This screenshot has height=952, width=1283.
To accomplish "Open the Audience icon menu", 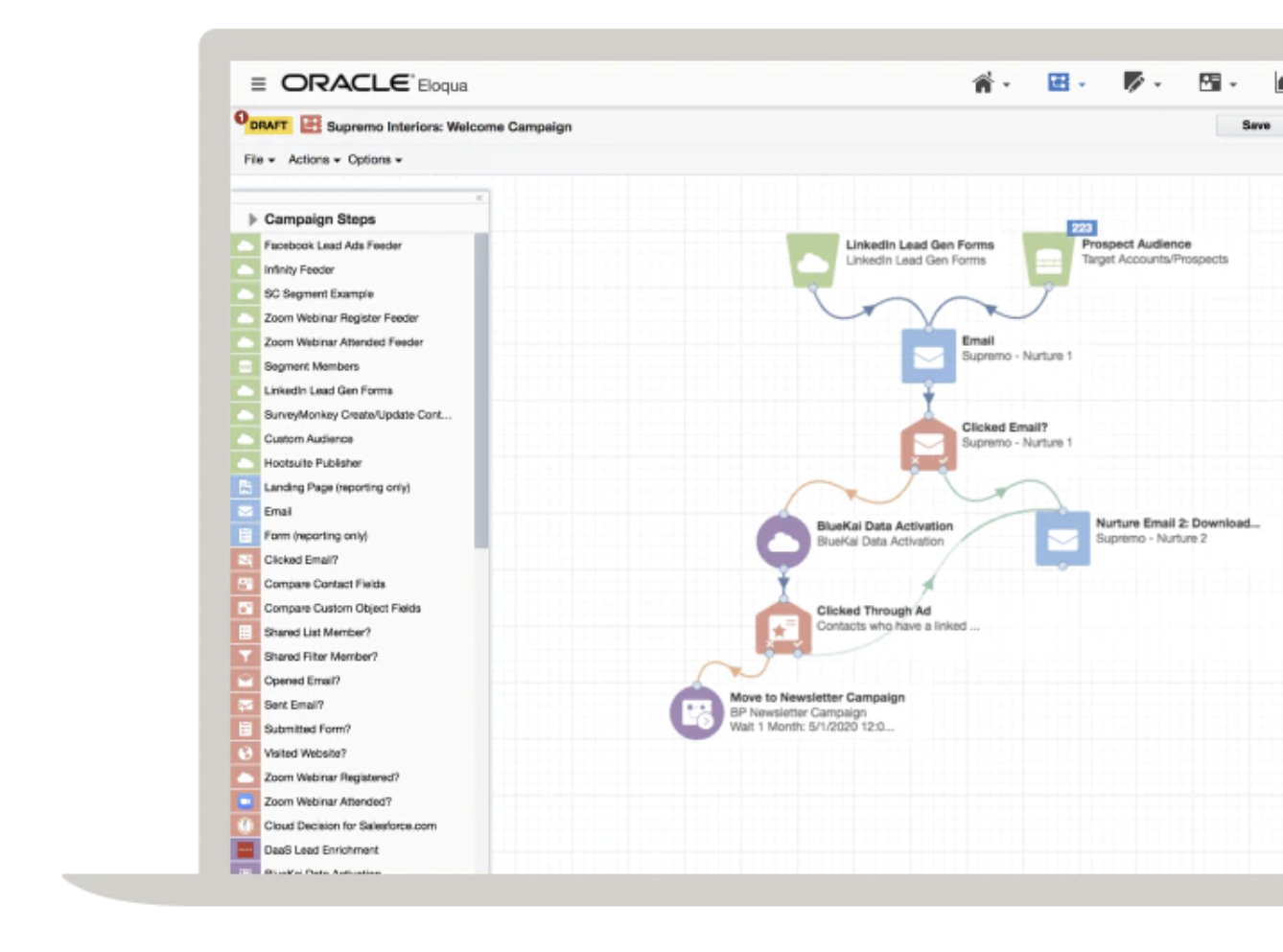I will point(1217,83).
